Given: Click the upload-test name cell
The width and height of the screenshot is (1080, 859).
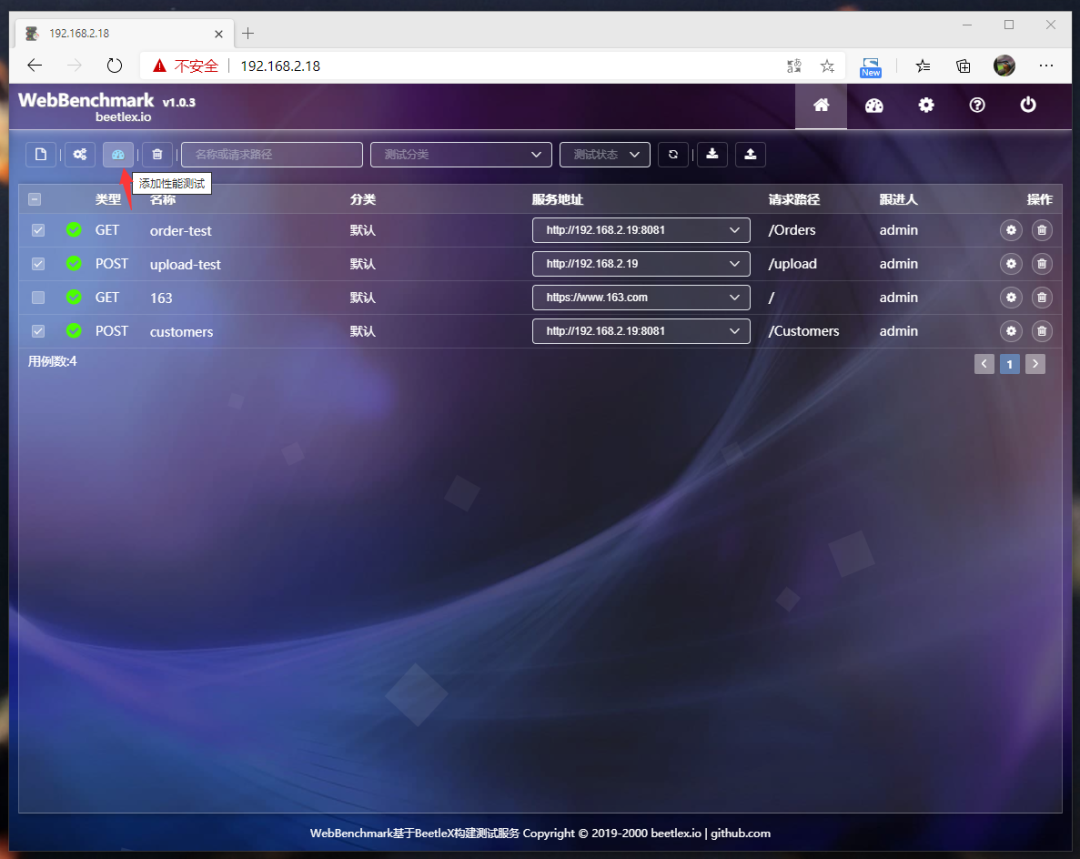Looking at the screenshot, I should 185,265.
